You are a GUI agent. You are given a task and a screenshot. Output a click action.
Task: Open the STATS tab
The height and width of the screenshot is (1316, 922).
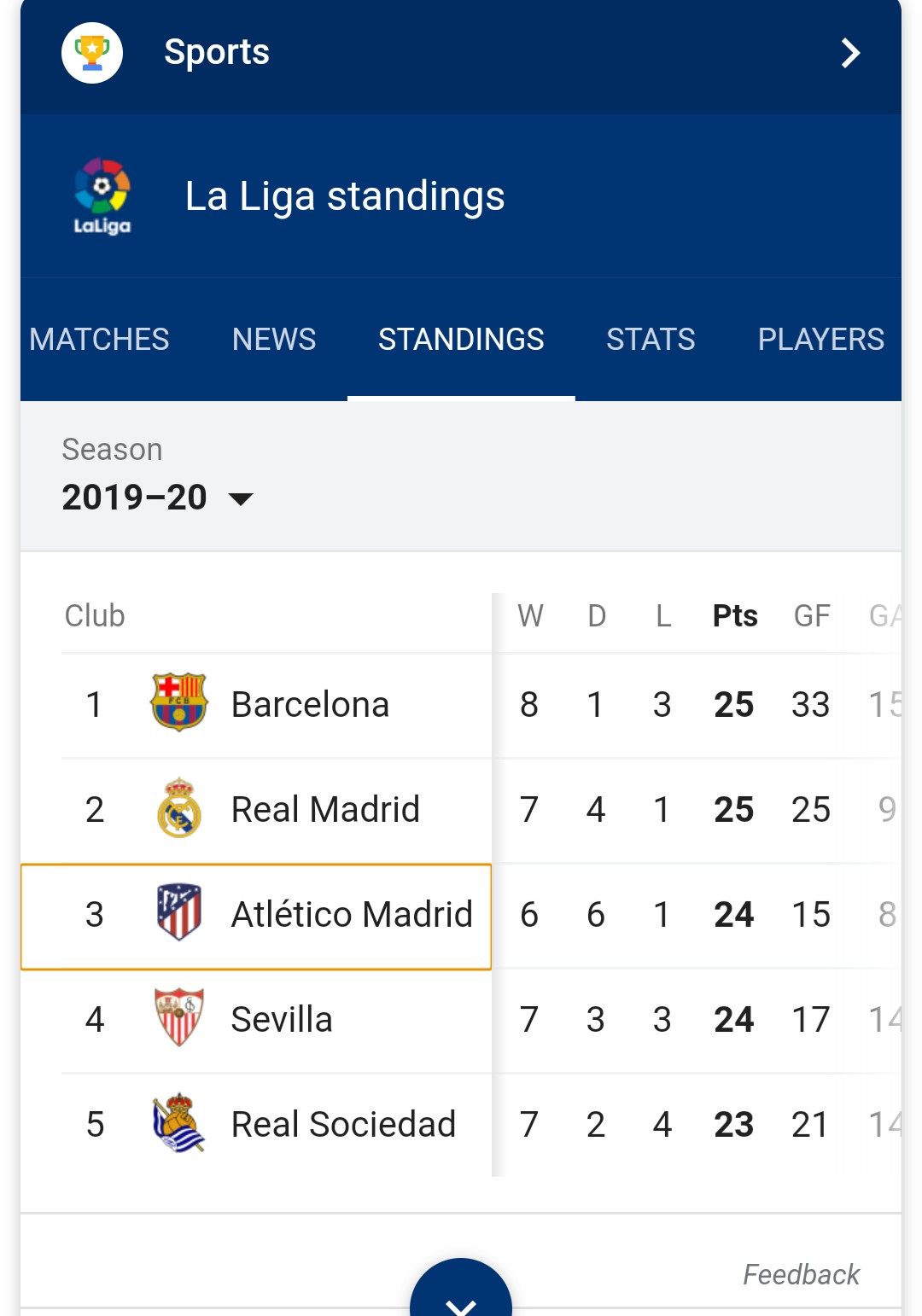[x=651, y=340]
